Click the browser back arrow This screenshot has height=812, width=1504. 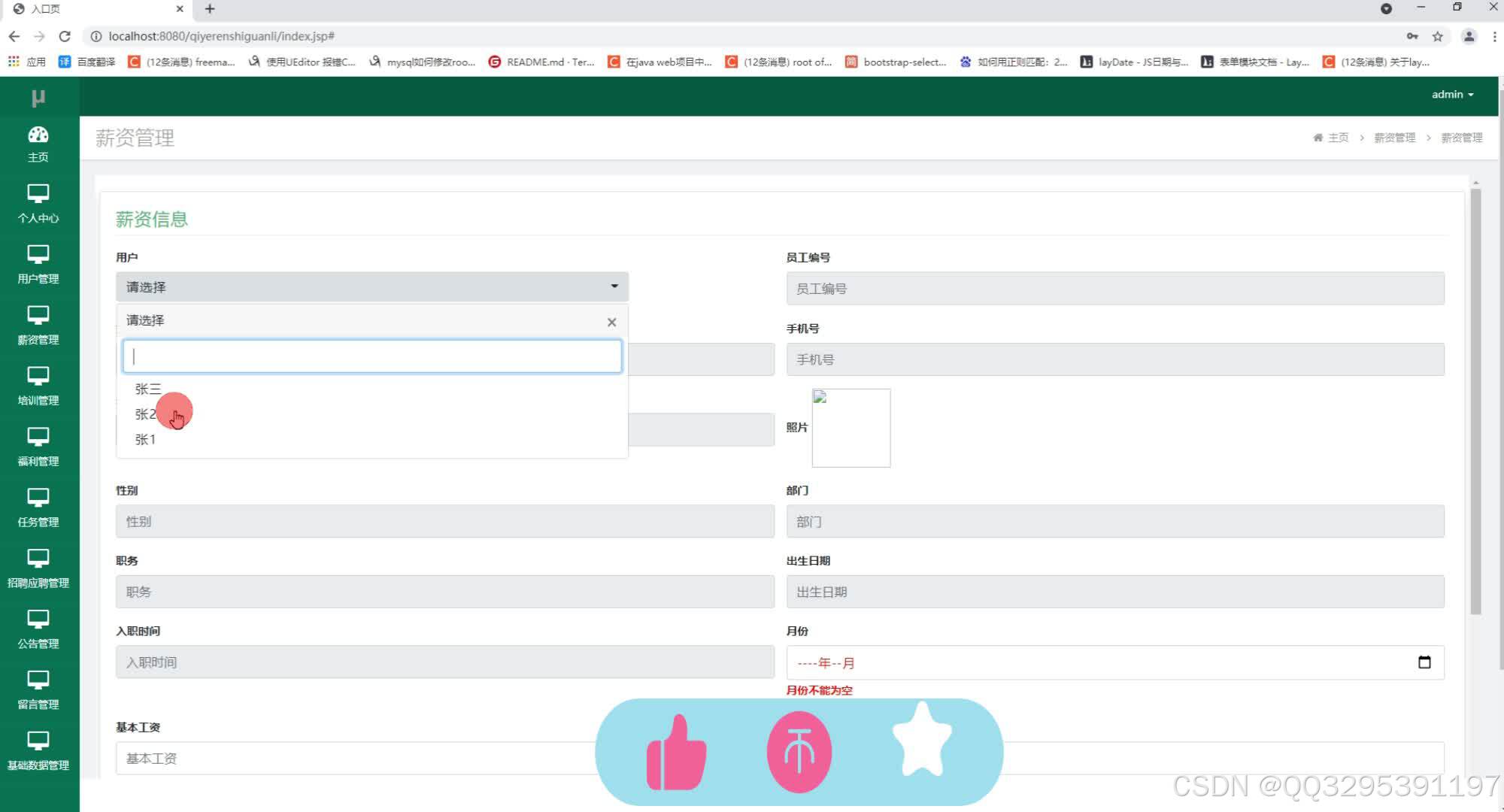click(14, 36)
